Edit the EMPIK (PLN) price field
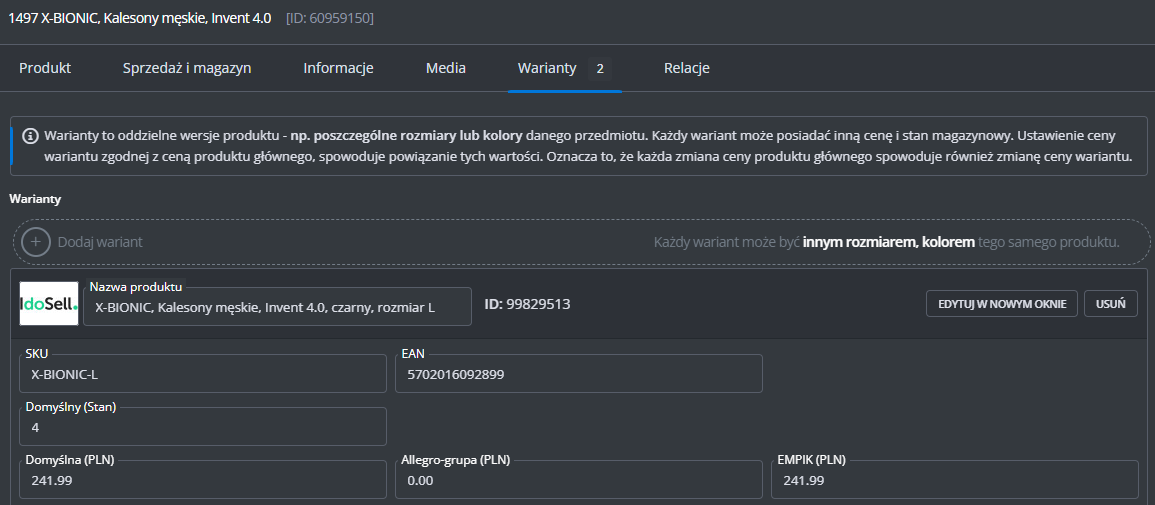This screenshot has height=505, width=1155. click(955, 480)
